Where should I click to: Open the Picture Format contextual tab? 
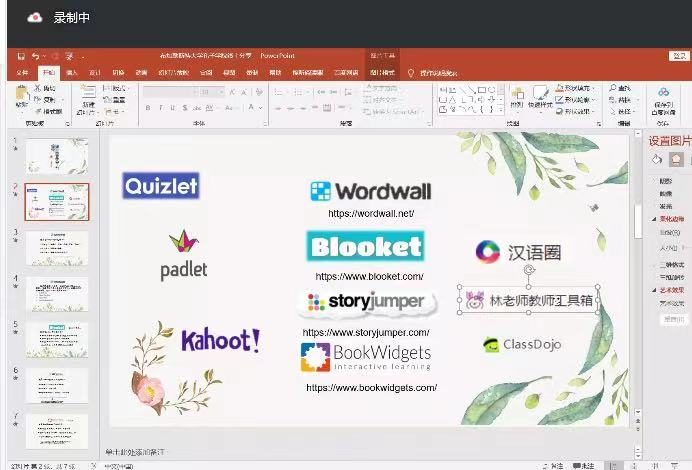tap(382, 72)
